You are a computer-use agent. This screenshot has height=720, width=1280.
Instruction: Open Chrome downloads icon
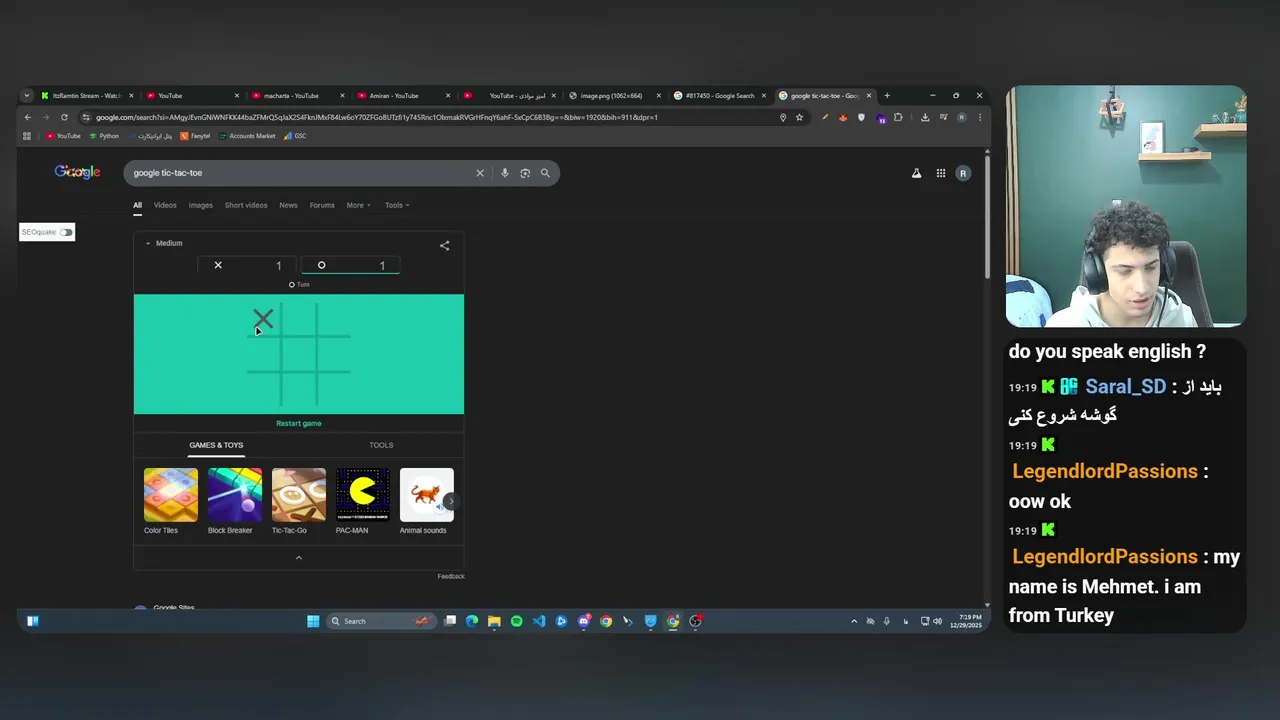tap(925, 117)
